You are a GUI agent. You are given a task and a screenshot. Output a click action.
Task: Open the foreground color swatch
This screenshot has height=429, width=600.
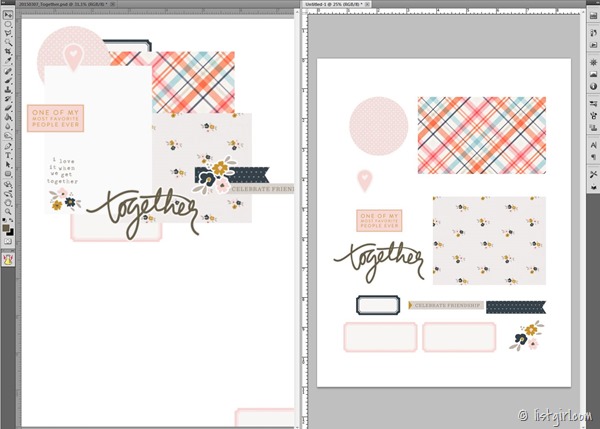click(x=6, y=228)
